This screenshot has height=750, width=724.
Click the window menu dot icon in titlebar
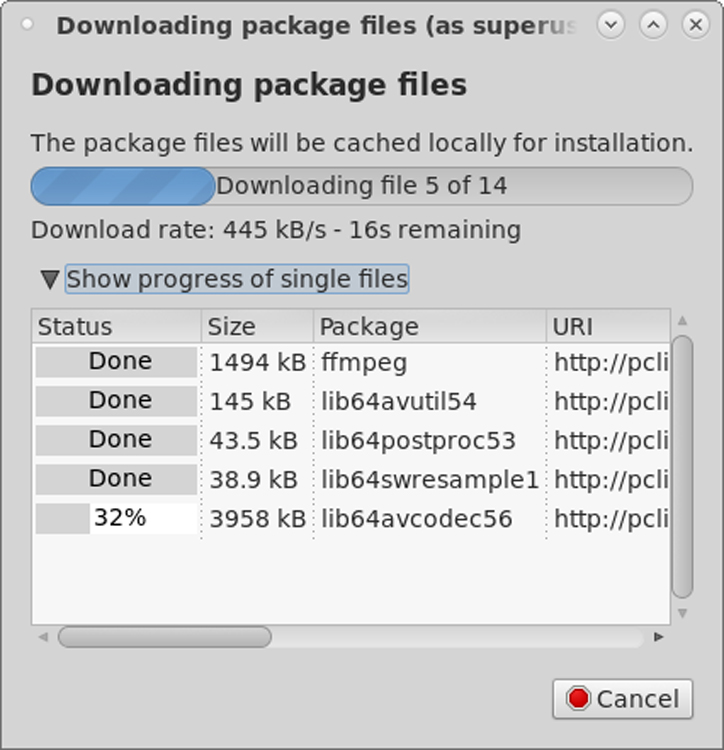click(27, 24)
